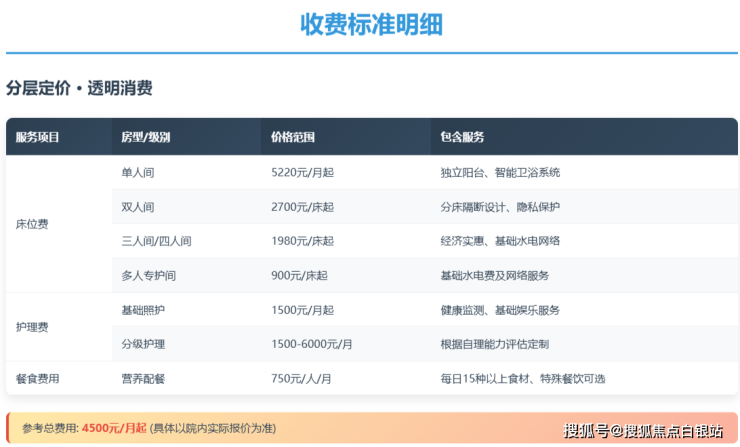740x447 pixels.
Task: Select the 1500-6000元/月 price cell
Action: click(x=312, y=344)
